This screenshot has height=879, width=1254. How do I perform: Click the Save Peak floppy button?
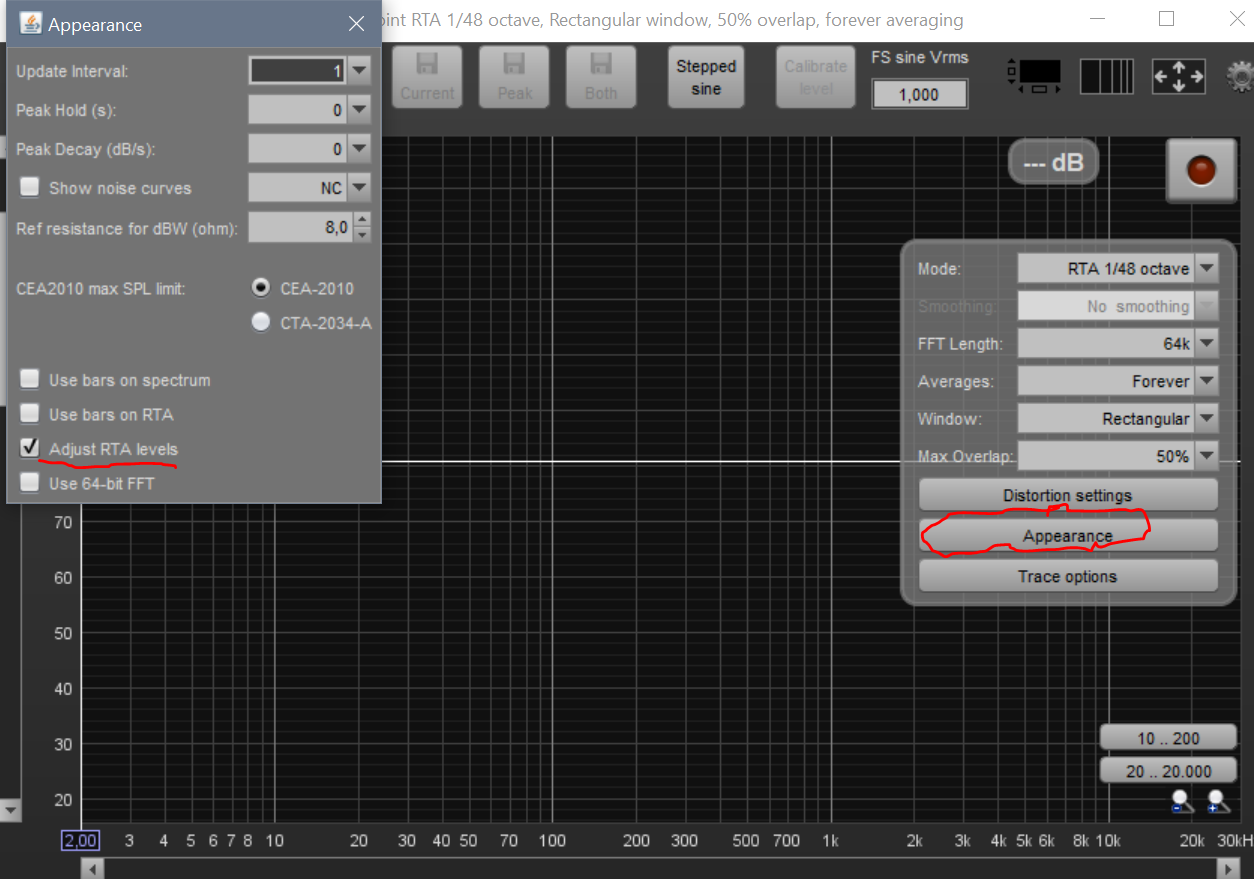point(514,77)
